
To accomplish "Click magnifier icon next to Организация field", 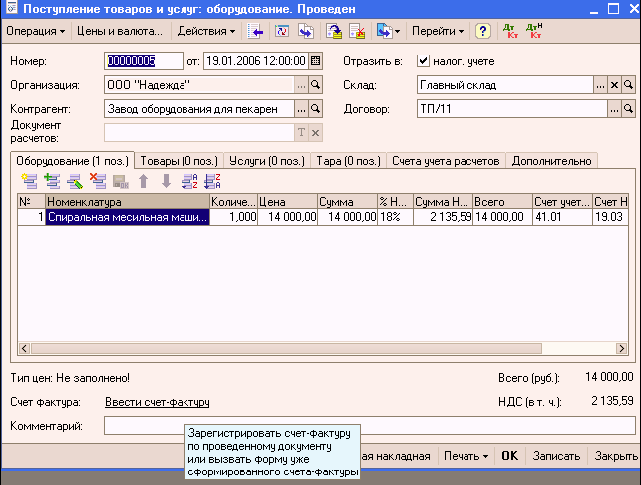I will (316, 85).
